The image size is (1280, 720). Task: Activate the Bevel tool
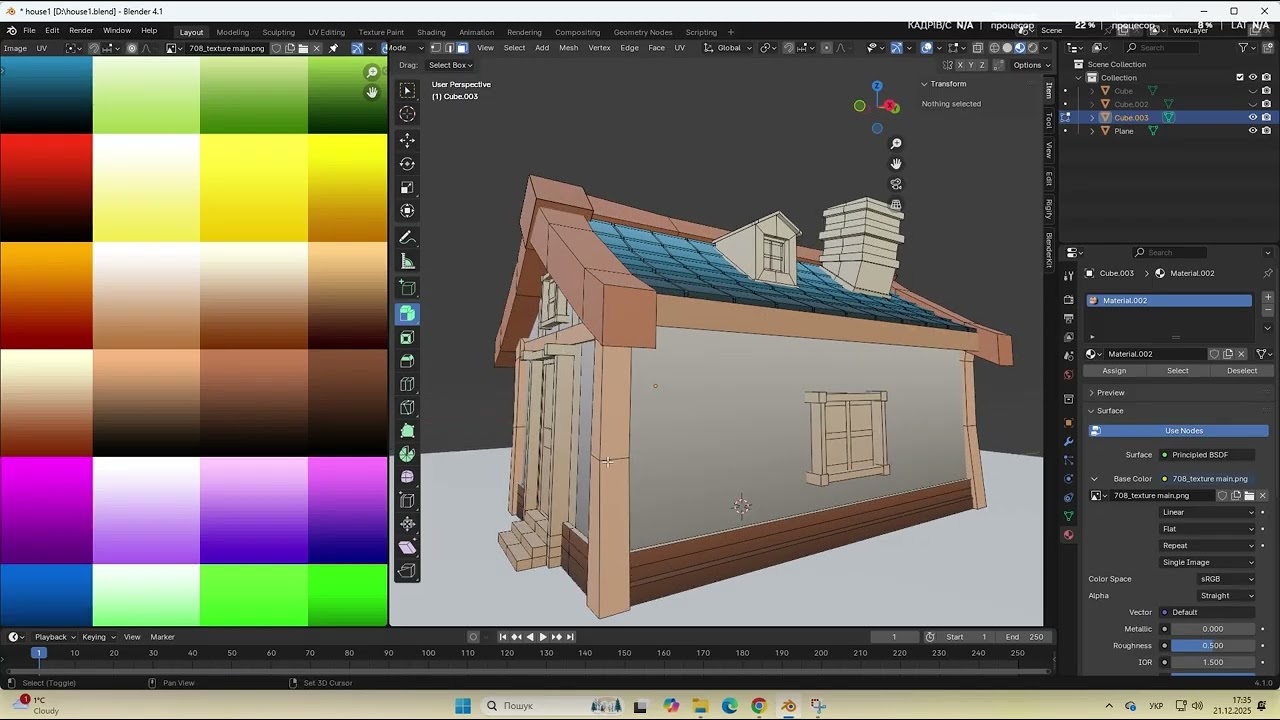(x=407, y=361)
